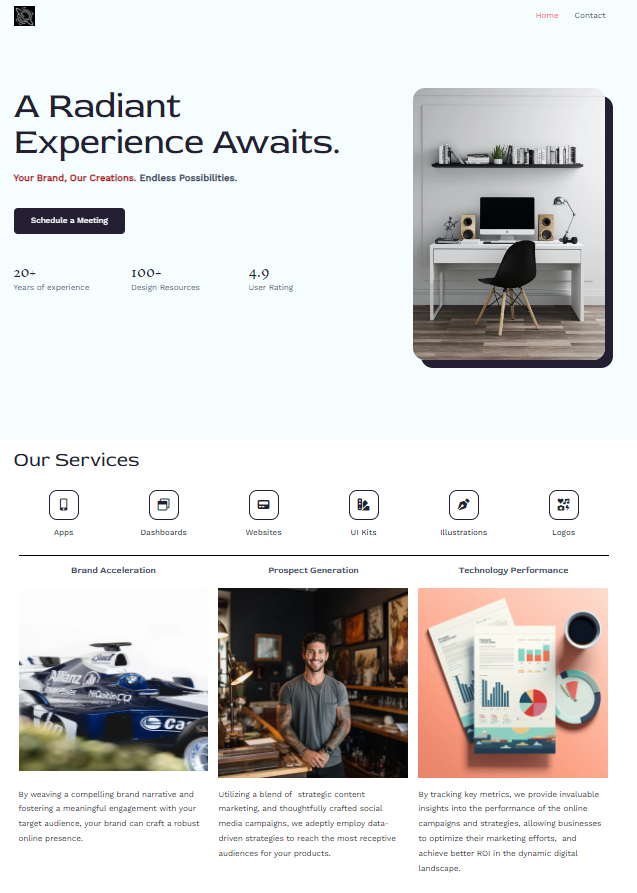Click the 4.9 User Rating stat
This screenshot has height=893, width=637.
pyautogui.click(x=271, y=280)
